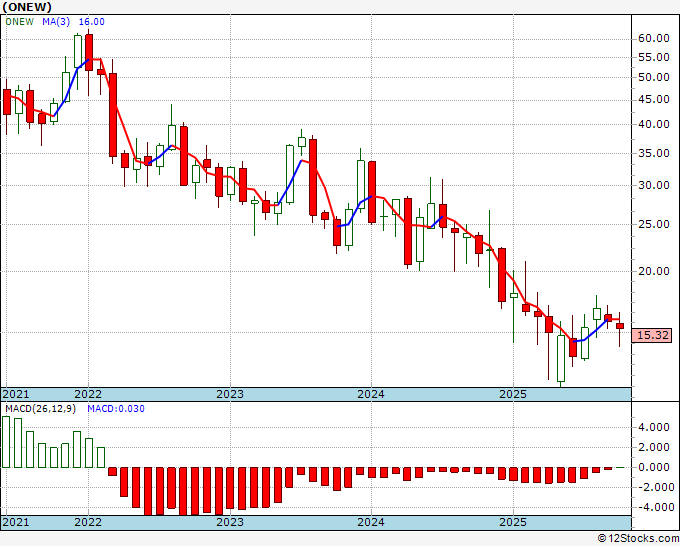Click the 2.000 MACD axis label

(x=654, y=448)
